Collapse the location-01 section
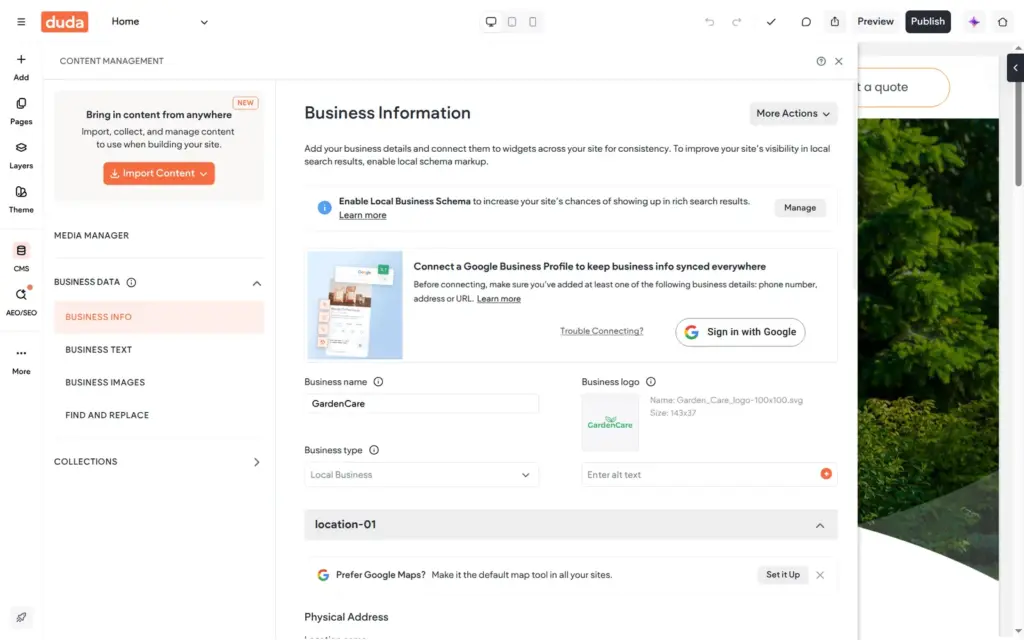This screenshot has width=1024, height=640. click(x=820, y=525)
